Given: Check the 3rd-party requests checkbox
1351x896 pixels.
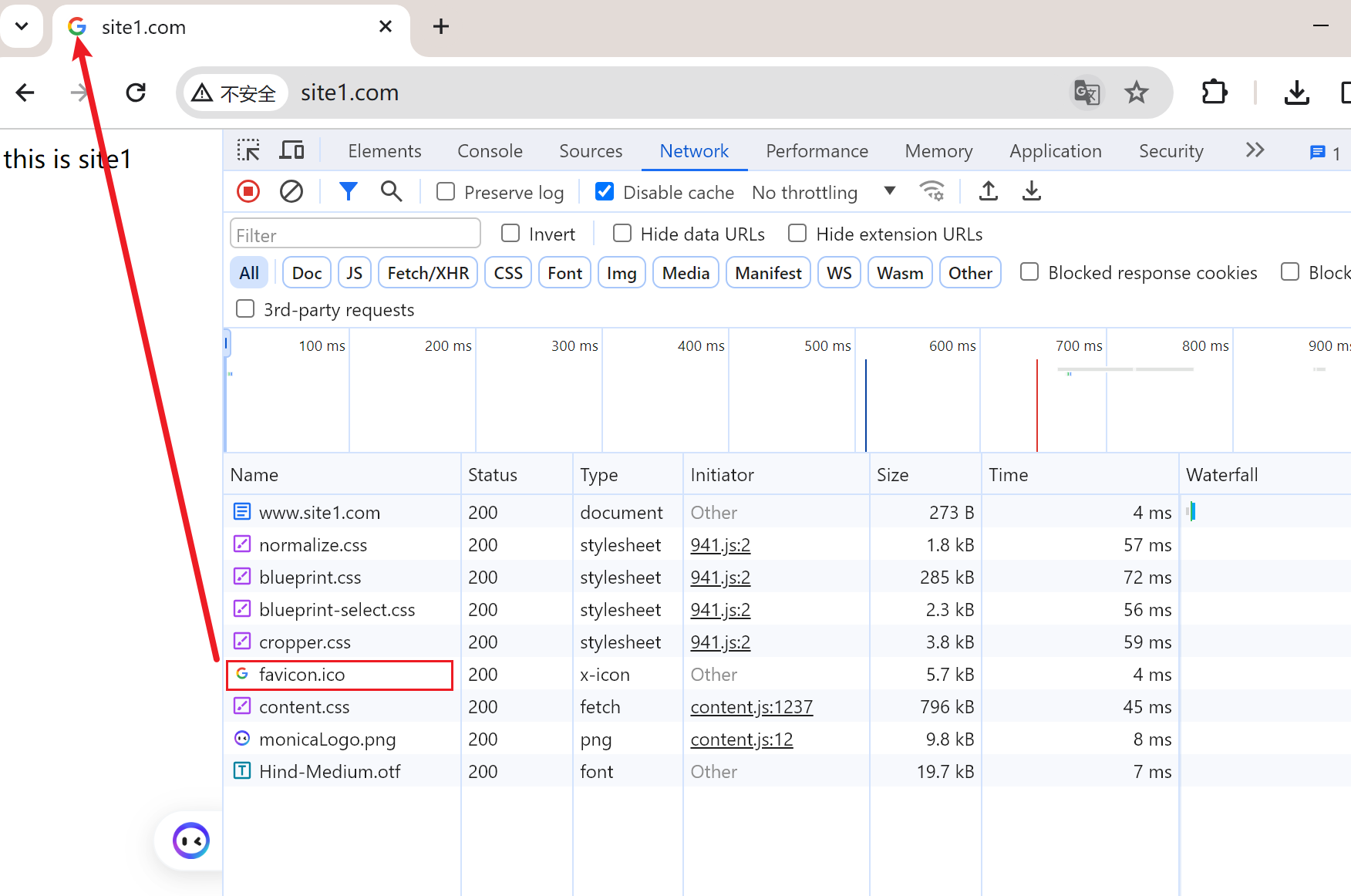Looking at the screenshot, I should [x=245, y=309].
